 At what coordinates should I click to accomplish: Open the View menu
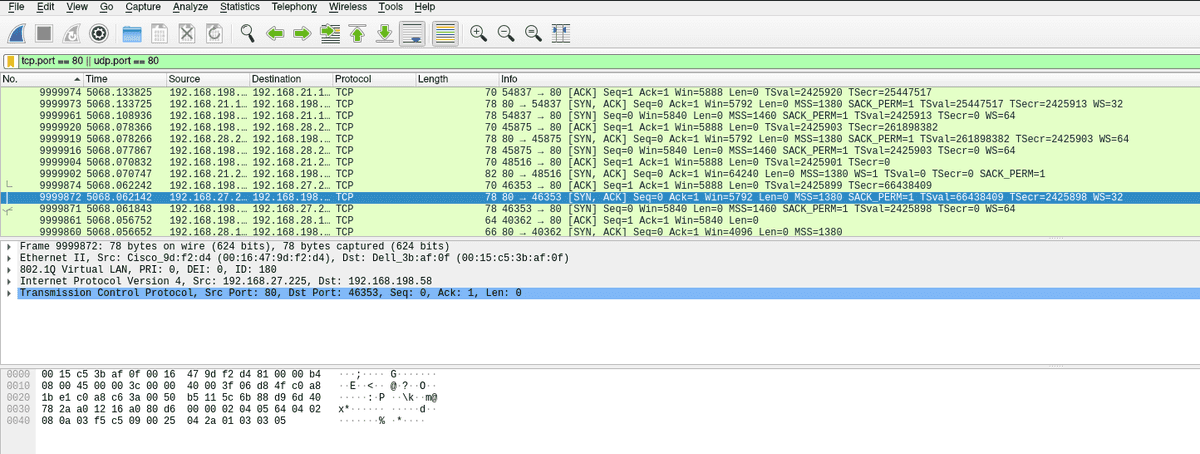77,7
